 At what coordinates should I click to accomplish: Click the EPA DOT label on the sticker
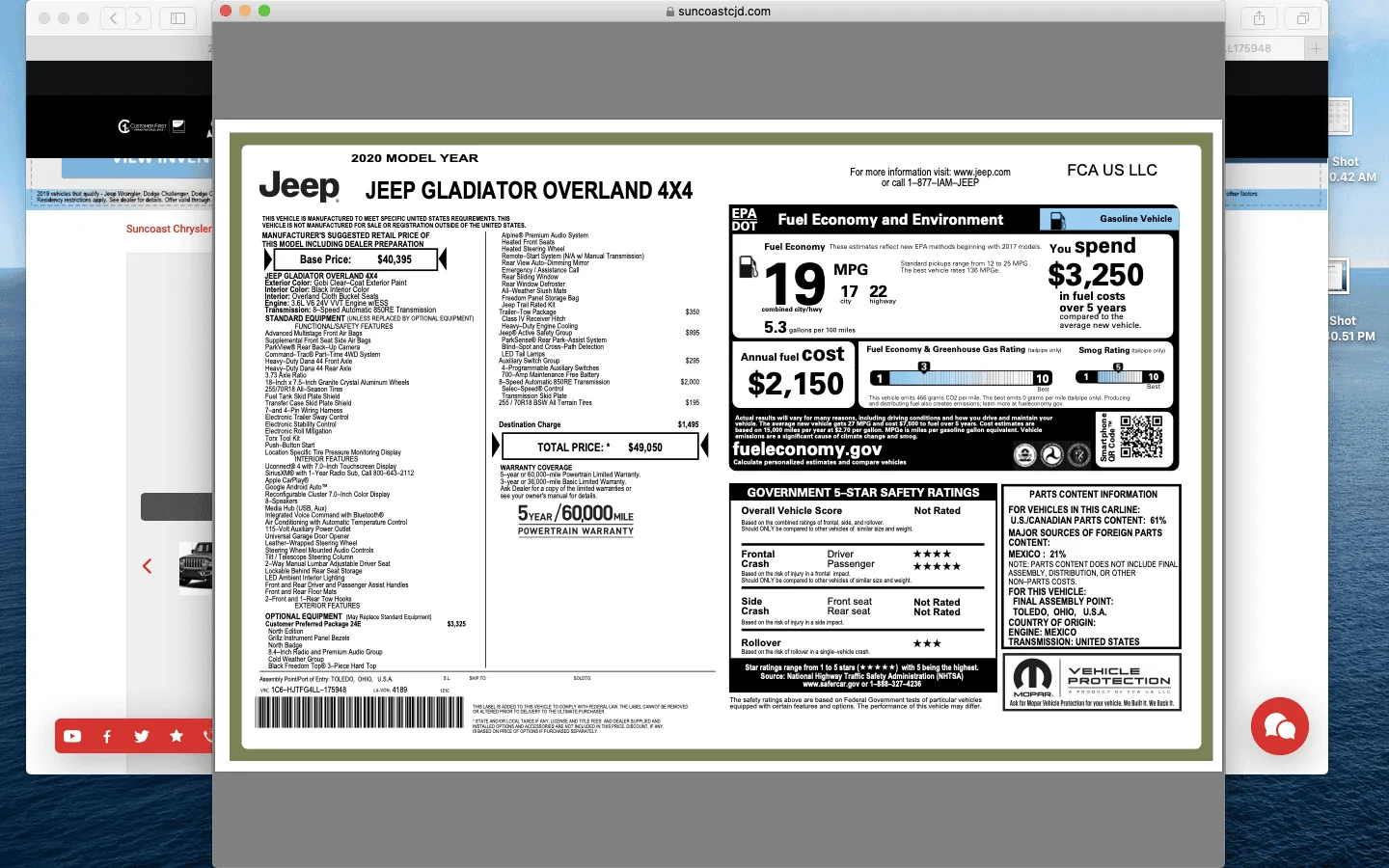coord(744,220)
